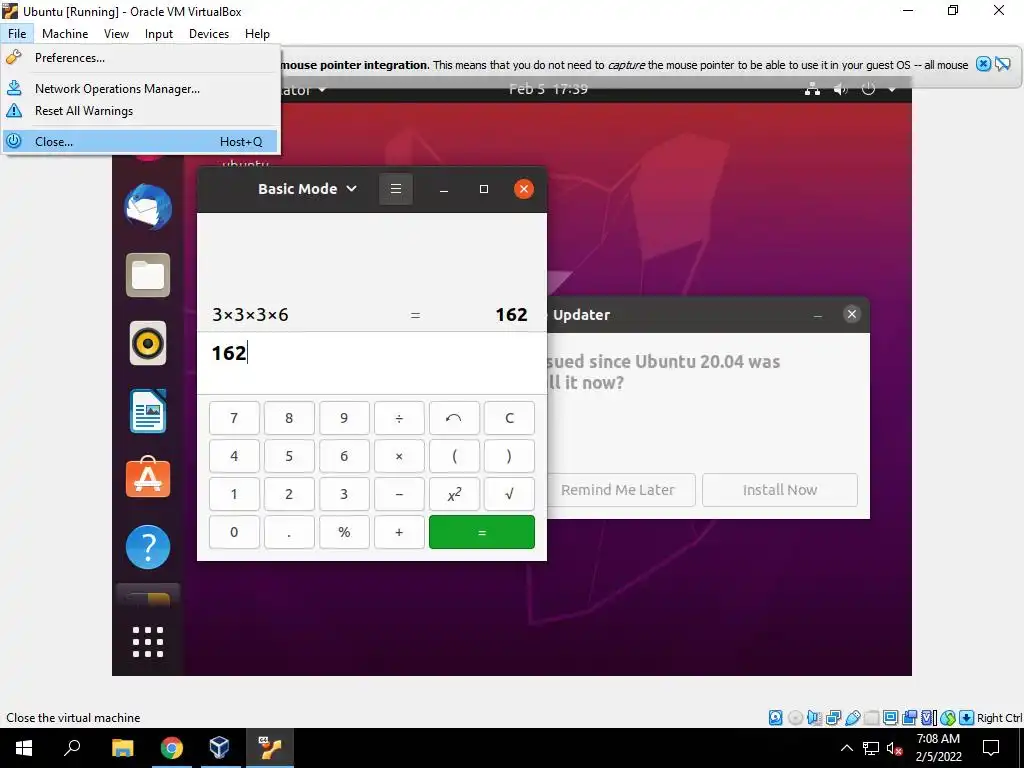Click the Ubuntu network indicator icon

point(812,89)
